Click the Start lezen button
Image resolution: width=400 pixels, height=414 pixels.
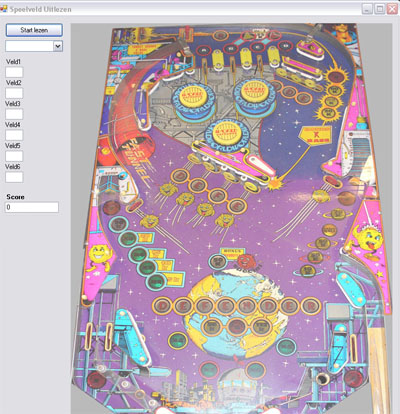pyautogui.click(x=34, y=30)
